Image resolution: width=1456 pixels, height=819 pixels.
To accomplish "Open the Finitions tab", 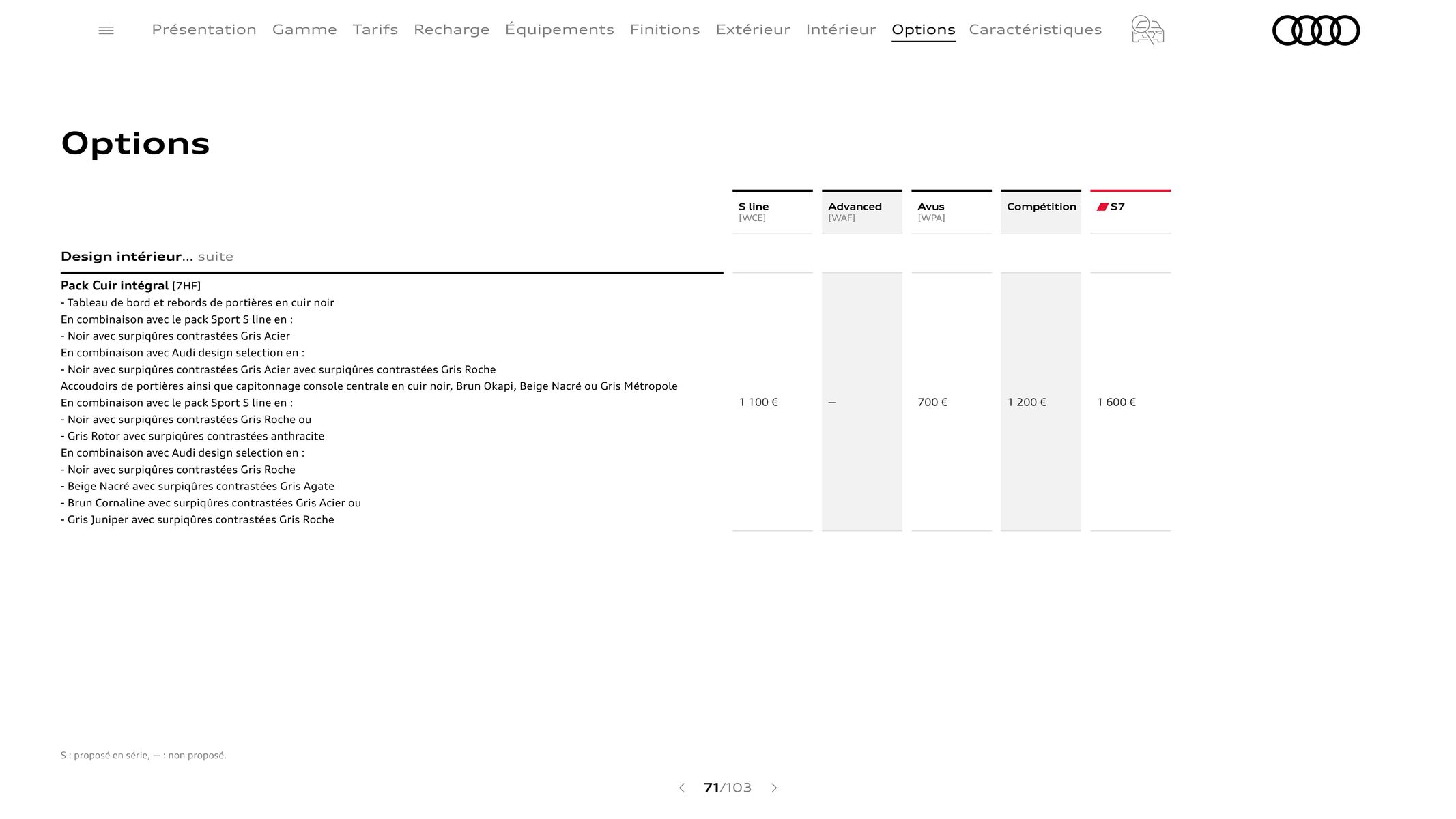I will [665, 29].
